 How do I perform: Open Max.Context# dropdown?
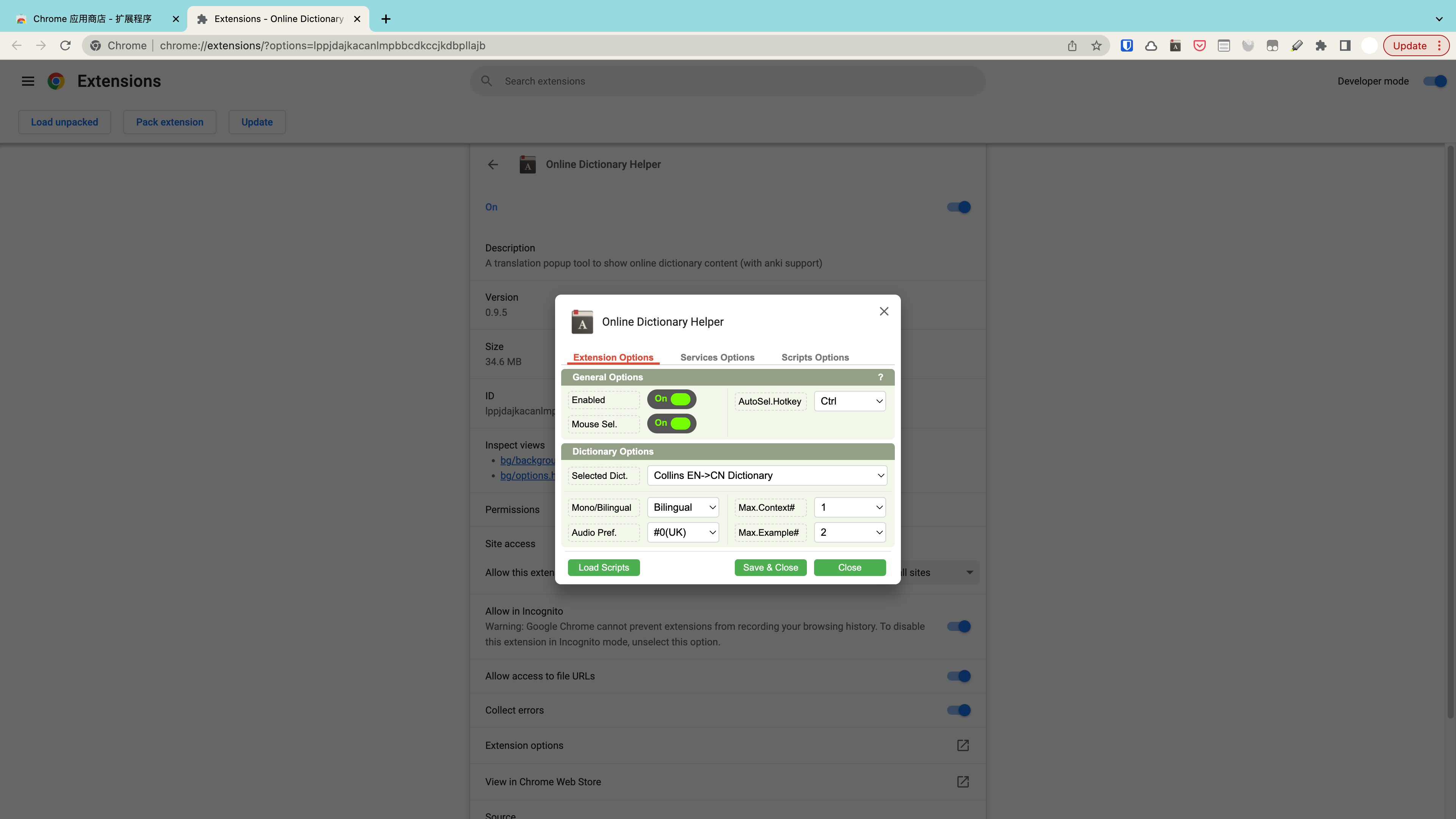click(849, 507)
